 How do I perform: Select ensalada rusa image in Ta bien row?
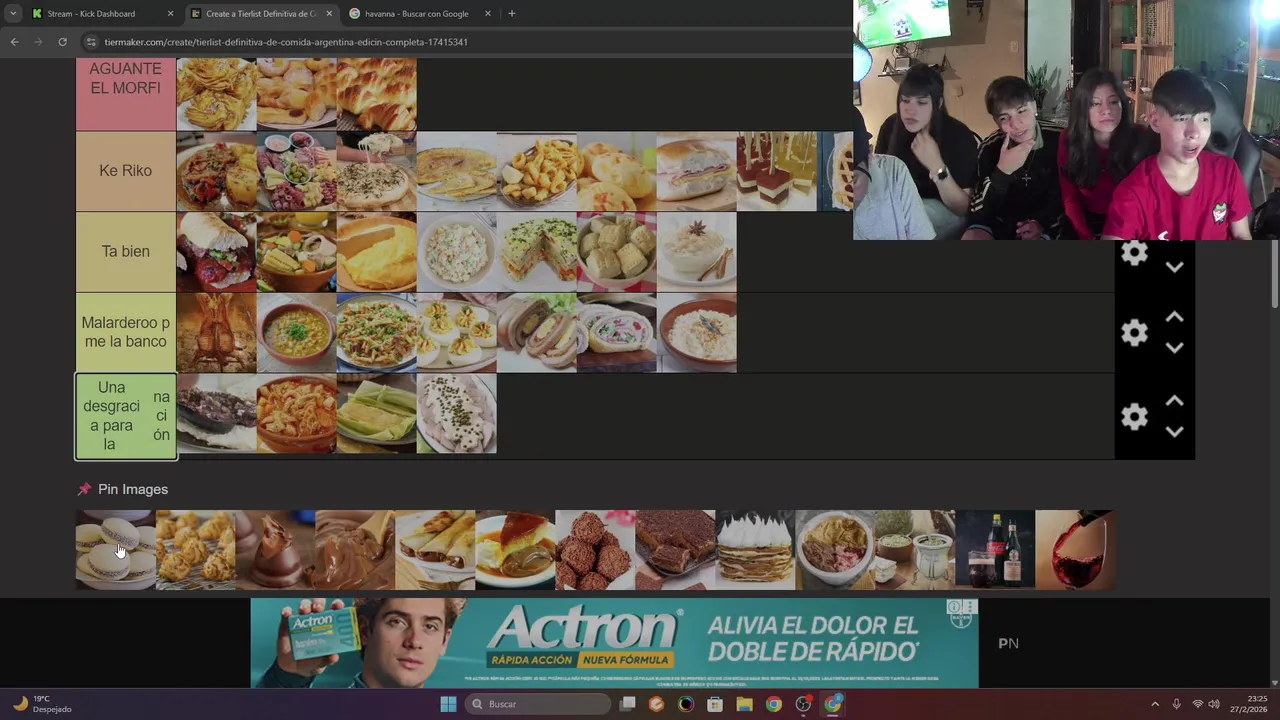[457, 252]
